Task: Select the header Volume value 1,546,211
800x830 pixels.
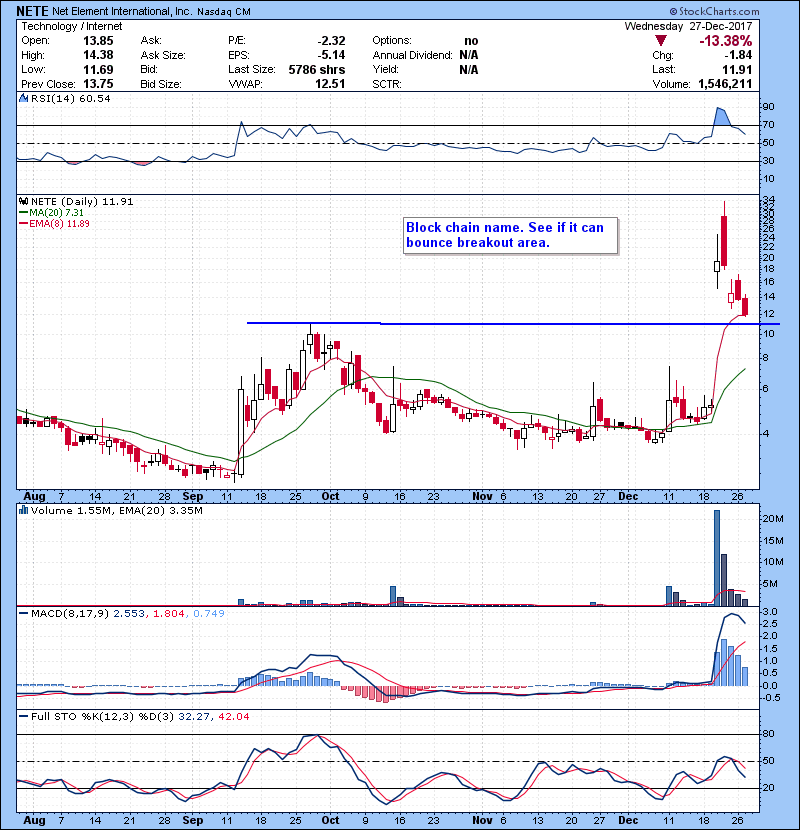Action: coord(725,84)
